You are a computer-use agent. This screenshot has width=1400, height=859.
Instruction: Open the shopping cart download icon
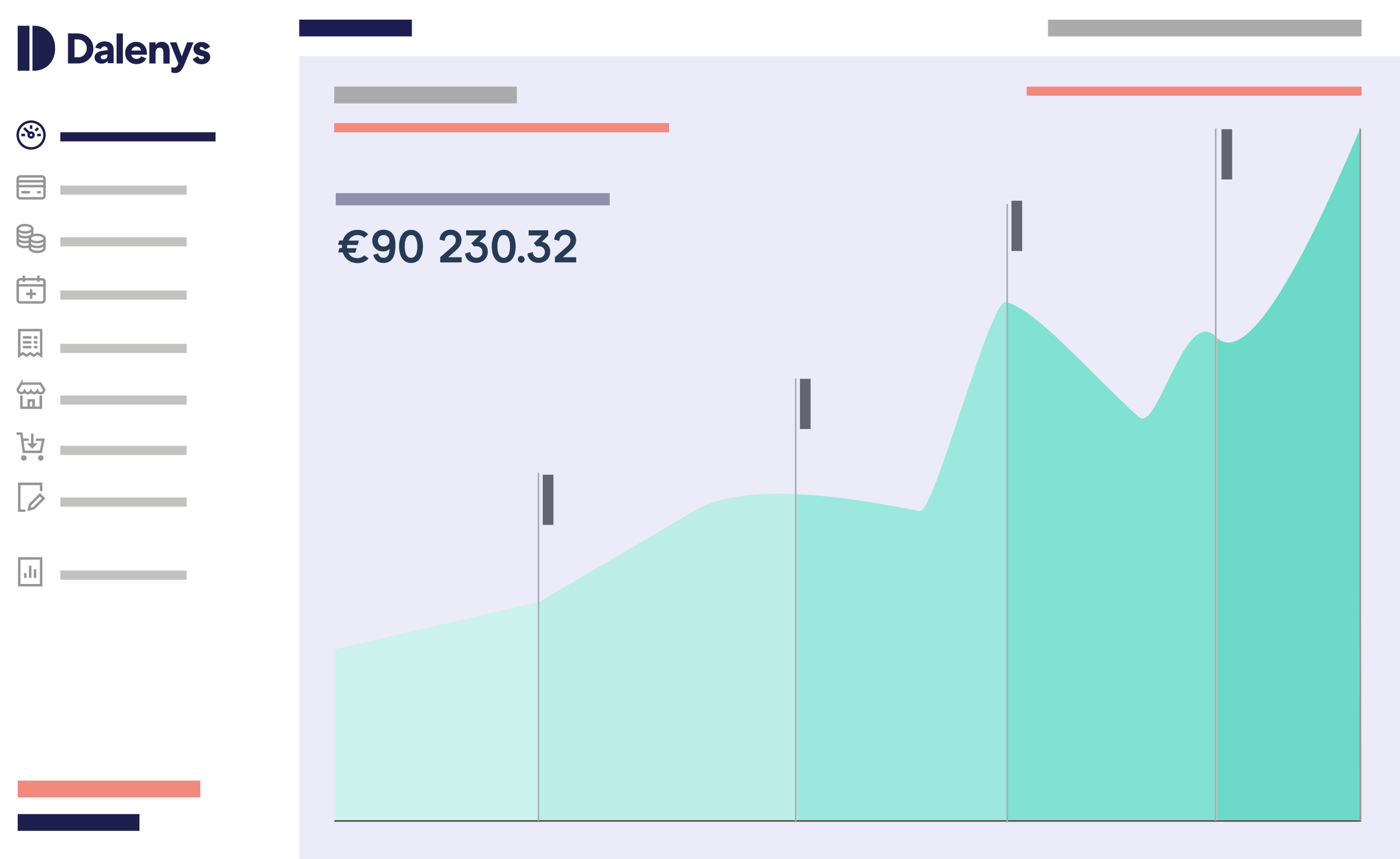tap(31, 447)
